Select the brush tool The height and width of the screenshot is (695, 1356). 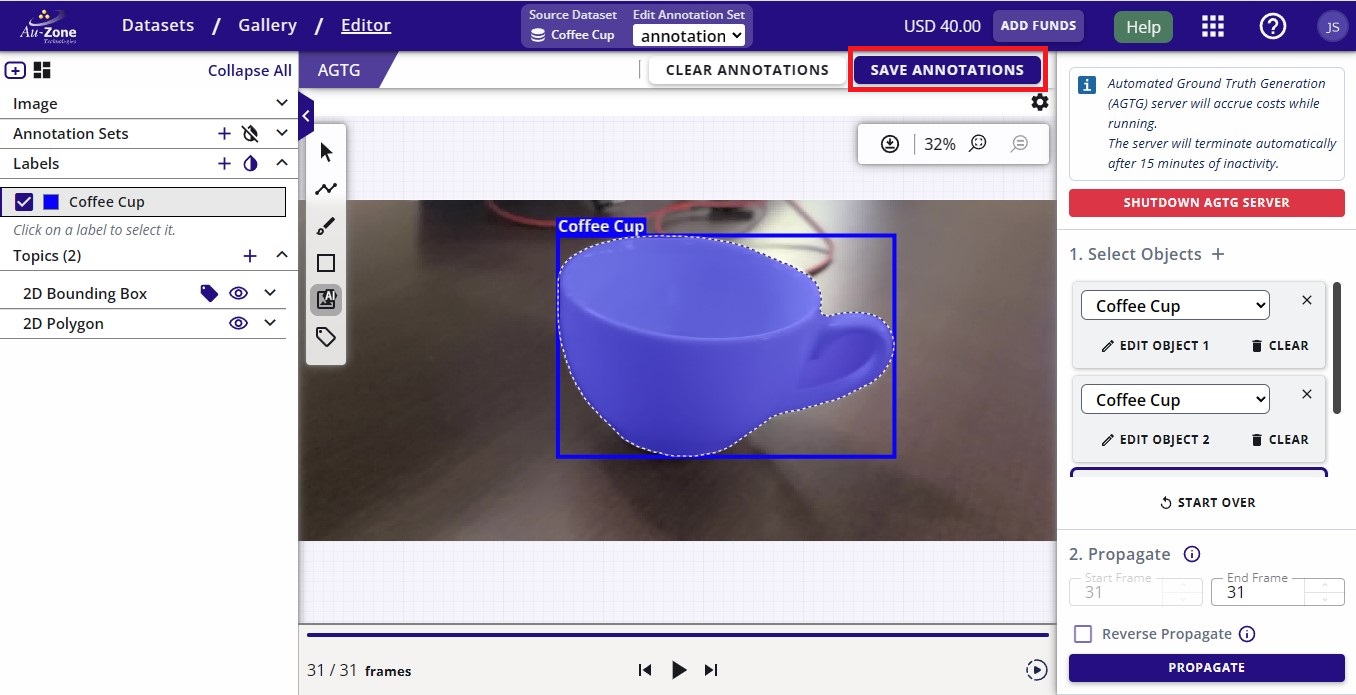326,226
